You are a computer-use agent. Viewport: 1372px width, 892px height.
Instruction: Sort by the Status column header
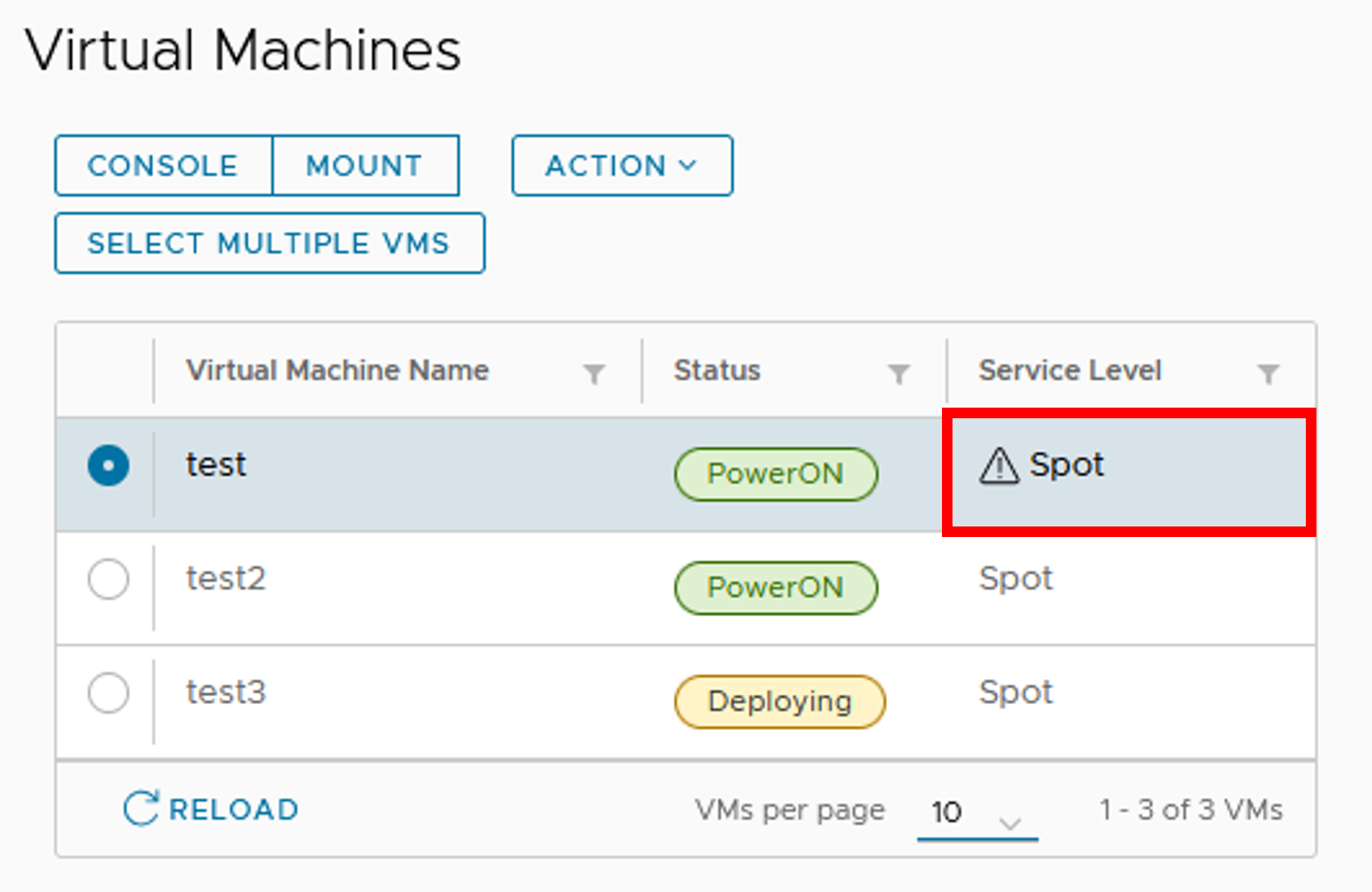[x=716, y=370]
